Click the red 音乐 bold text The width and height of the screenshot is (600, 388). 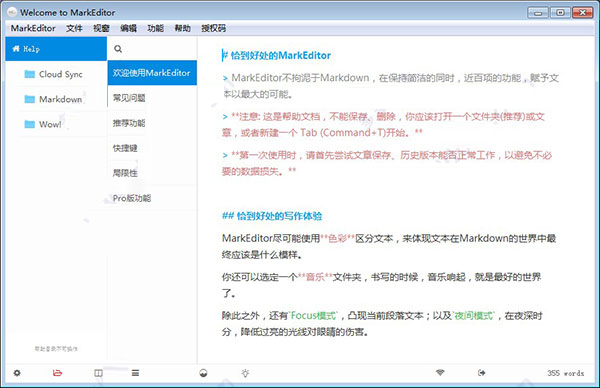pyautogui.click(x=315, y=277)
